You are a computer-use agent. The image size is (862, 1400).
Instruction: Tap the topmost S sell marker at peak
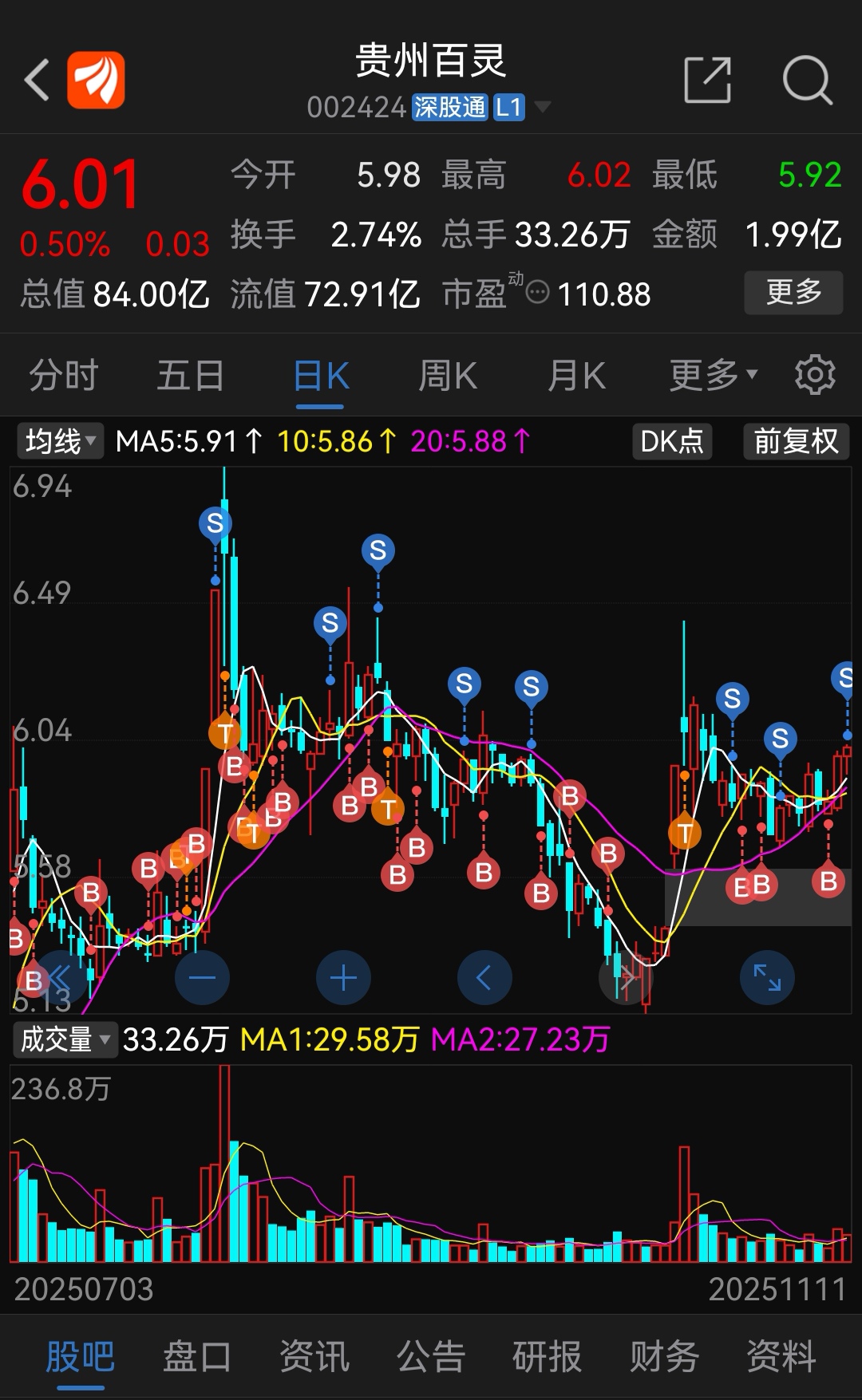[x=215, y=524]
